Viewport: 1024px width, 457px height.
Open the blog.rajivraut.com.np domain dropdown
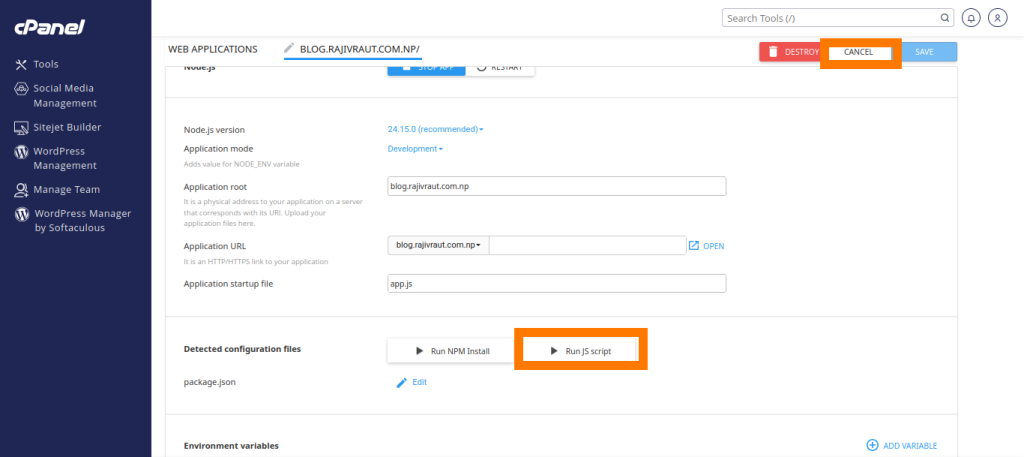click(x=438, y=245)
